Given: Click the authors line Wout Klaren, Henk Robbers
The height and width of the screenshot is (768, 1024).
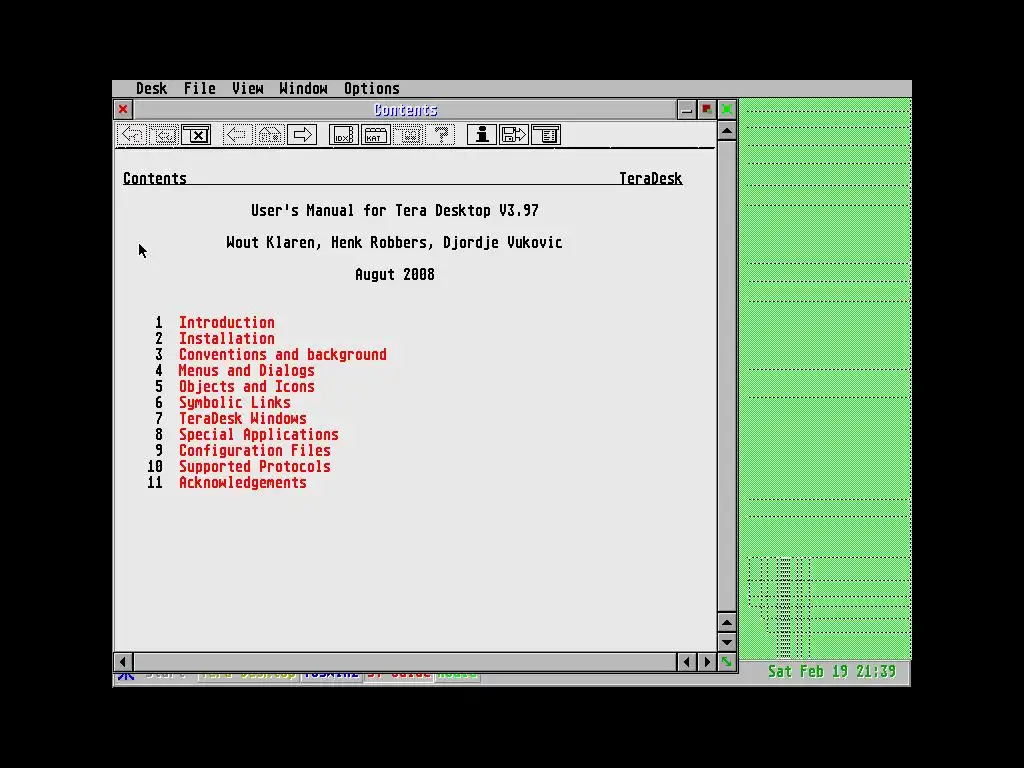Looking at the screenshot, I should coord(394,242).
